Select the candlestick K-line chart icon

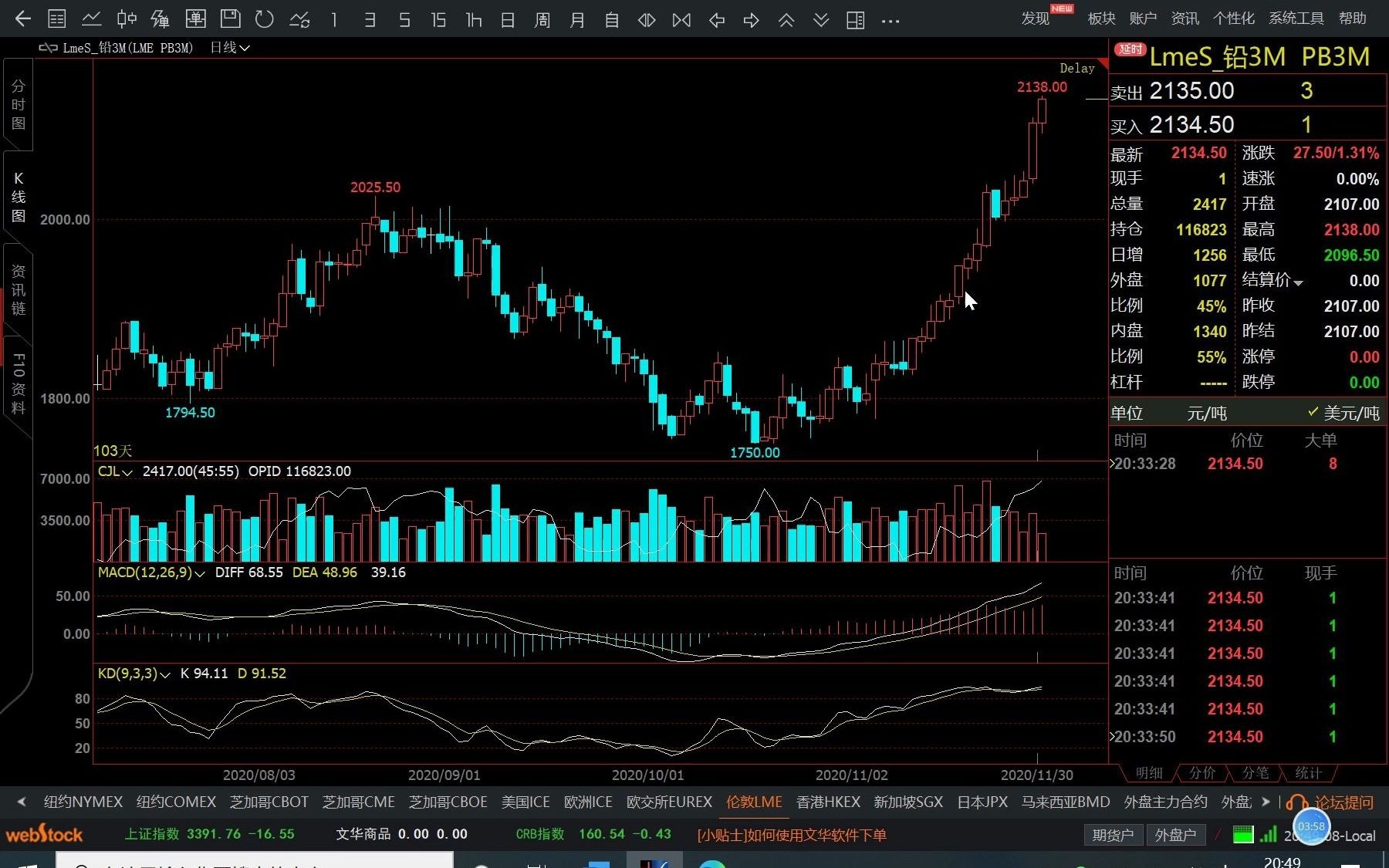click(127, 19)
